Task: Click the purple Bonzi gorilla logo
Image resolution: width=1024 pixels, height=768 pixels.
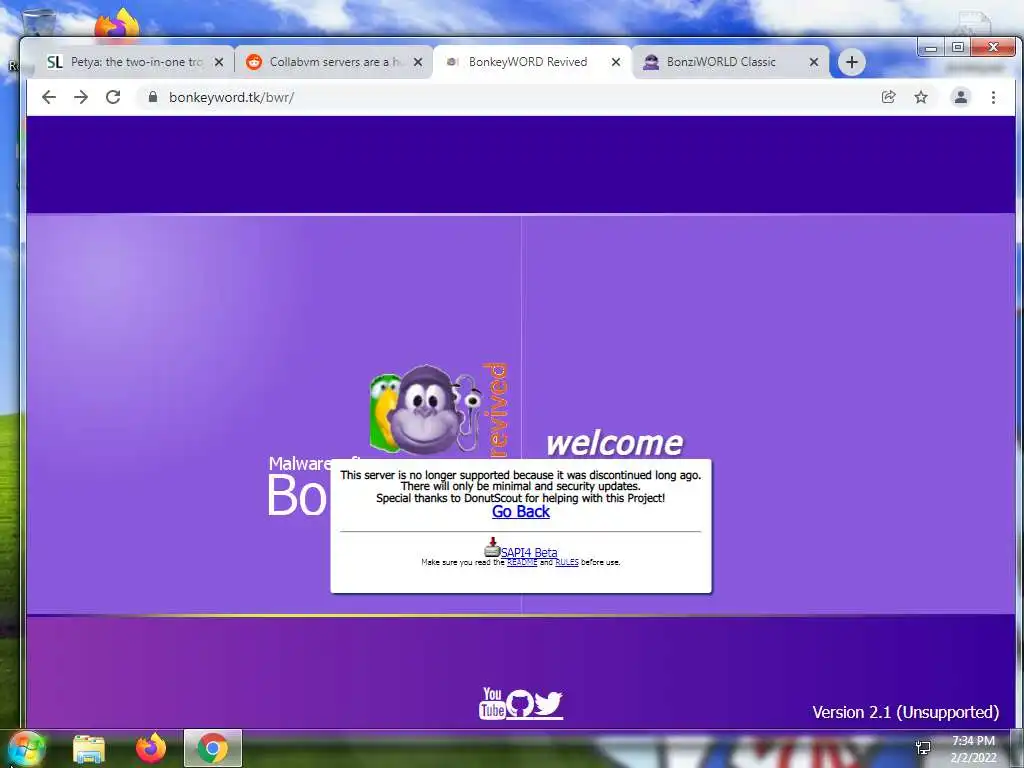Action: pyautogui.click(x=424, y=410)
